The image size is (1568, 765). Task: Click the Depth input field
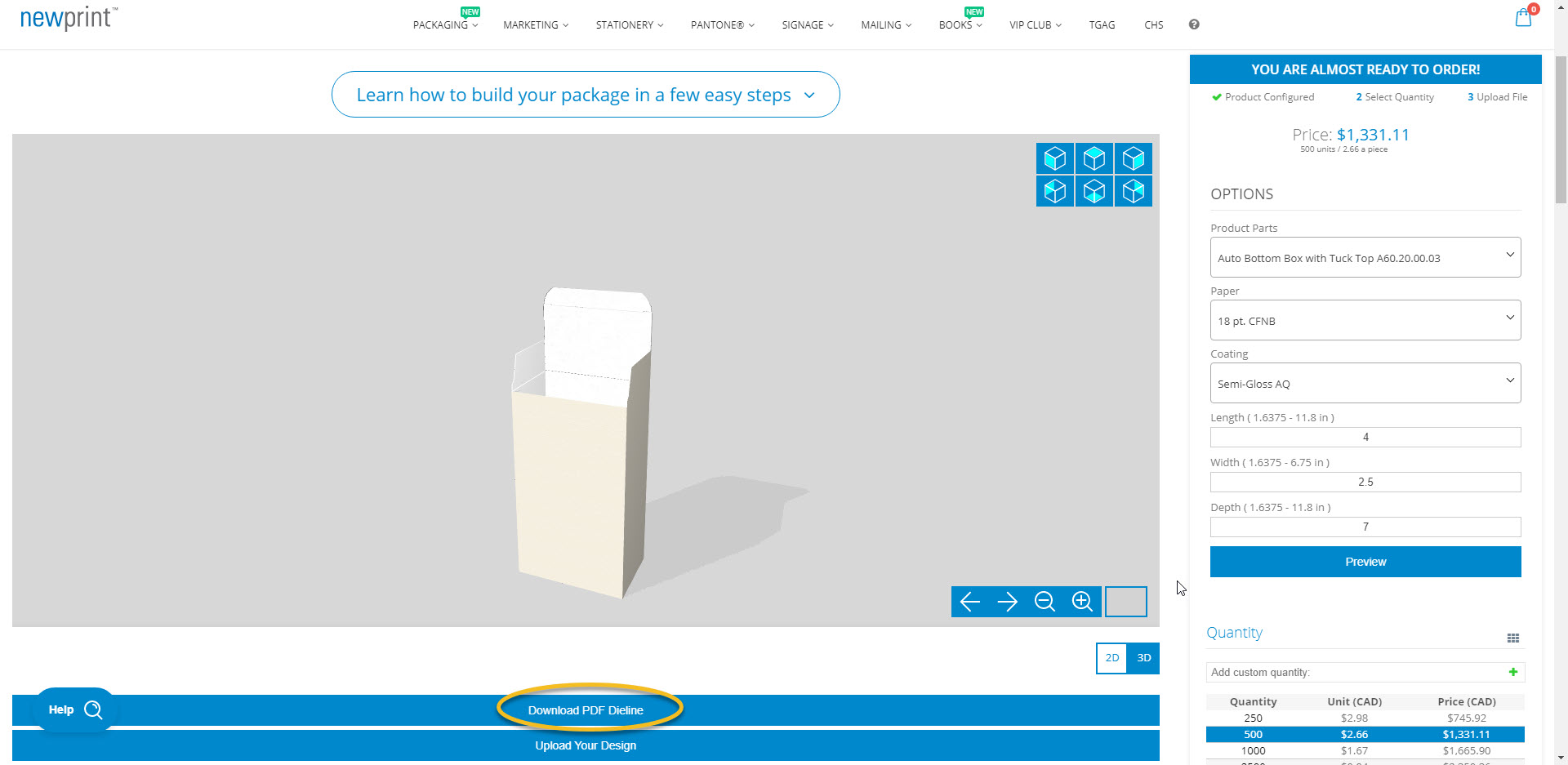pos(1365,527)
